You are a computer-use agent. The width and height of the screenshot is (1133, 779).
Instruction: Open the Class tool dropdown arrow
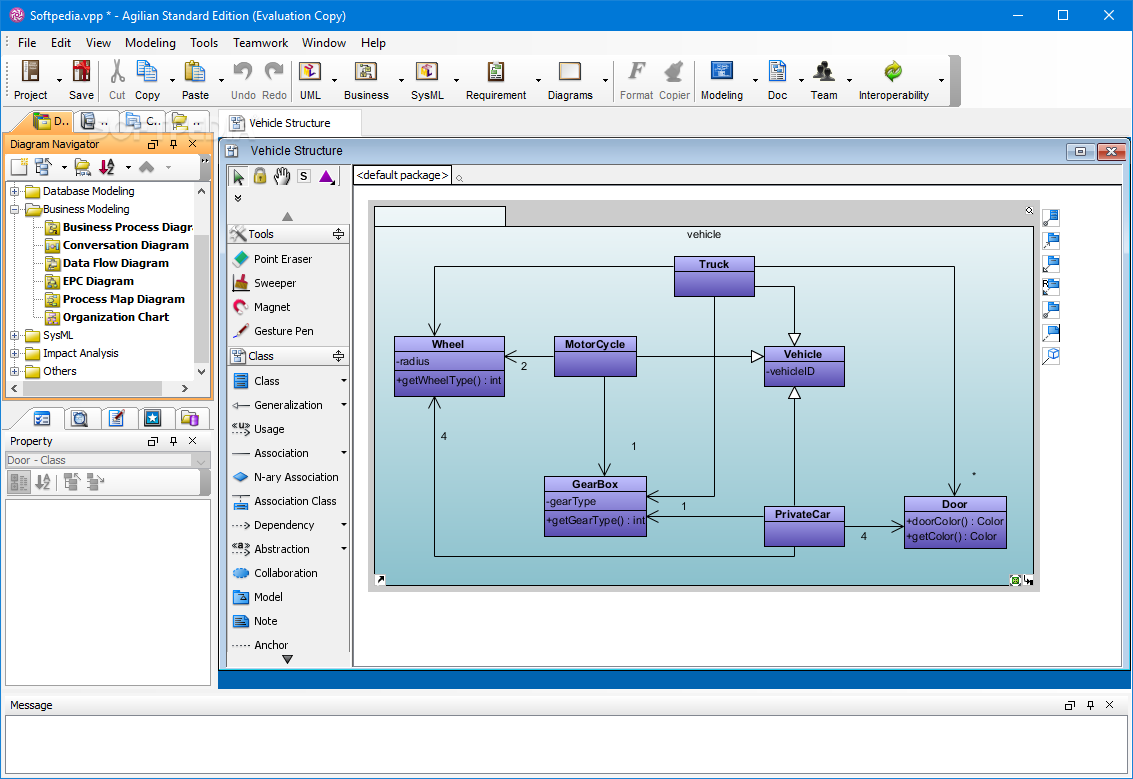point(344,381)
